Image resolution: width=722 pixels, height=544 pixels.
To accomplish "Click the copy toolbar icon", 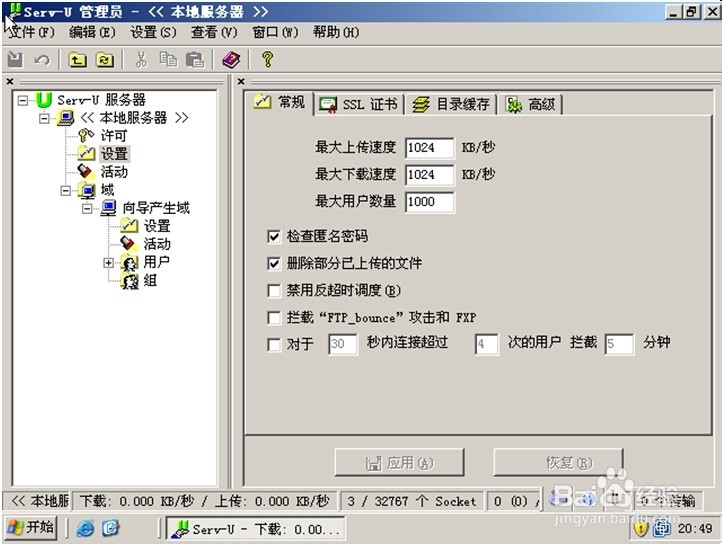I will (x=168, y=59).
